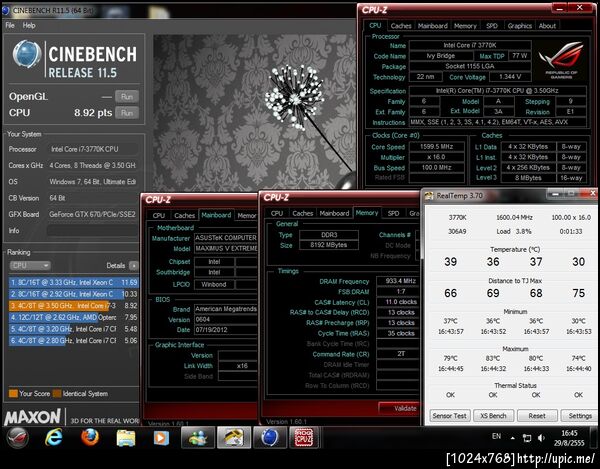Open the network tray icon
The height and width of the screenshot is (469, 600).
[527, 438]
